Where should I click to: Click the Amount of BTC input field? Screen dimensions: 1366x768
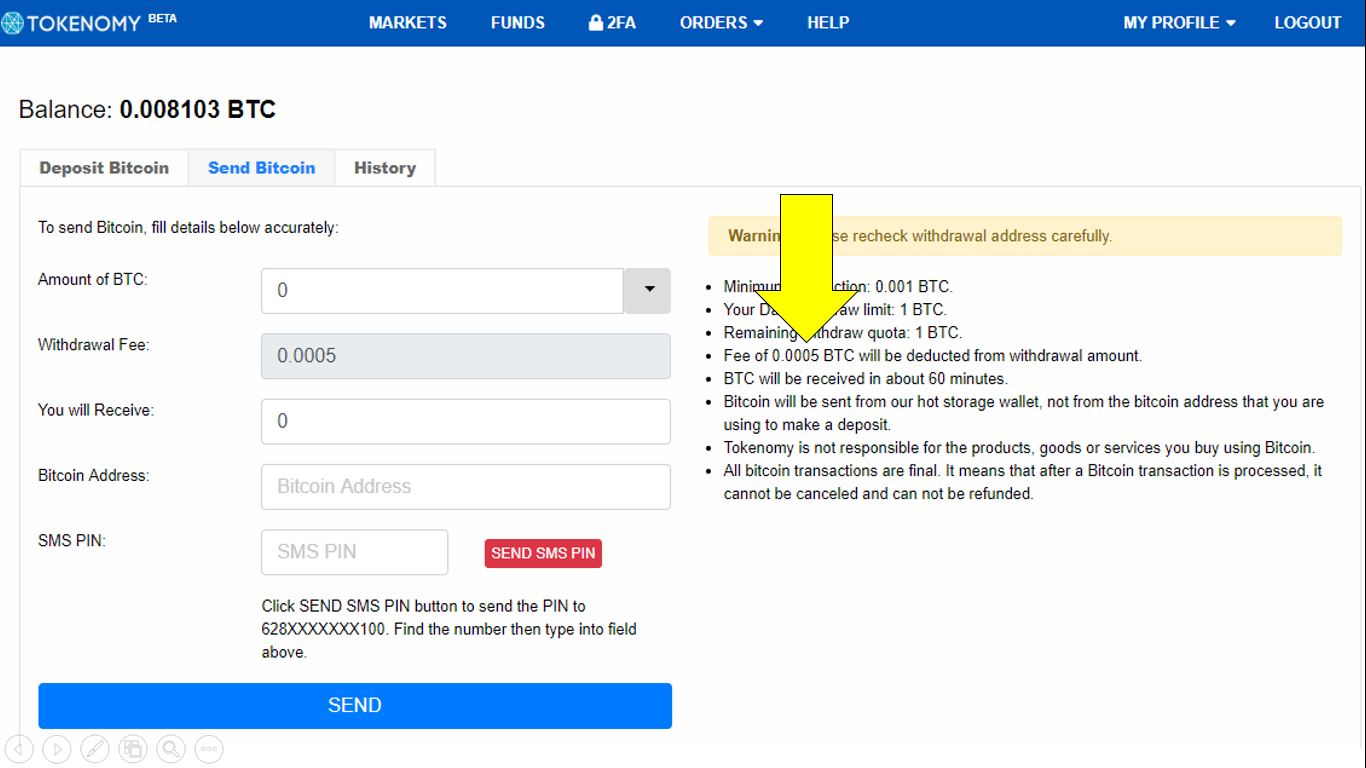[x=443, y=290]
